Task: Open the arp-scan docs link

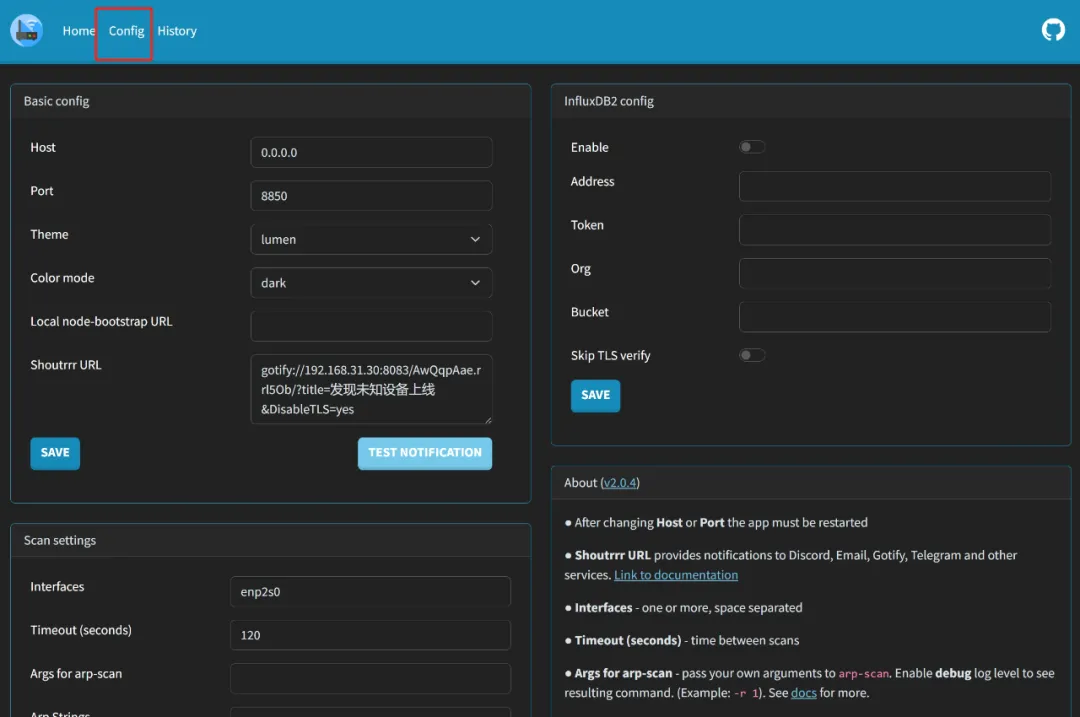Action: pyautogui.click(x=803, y=693)
